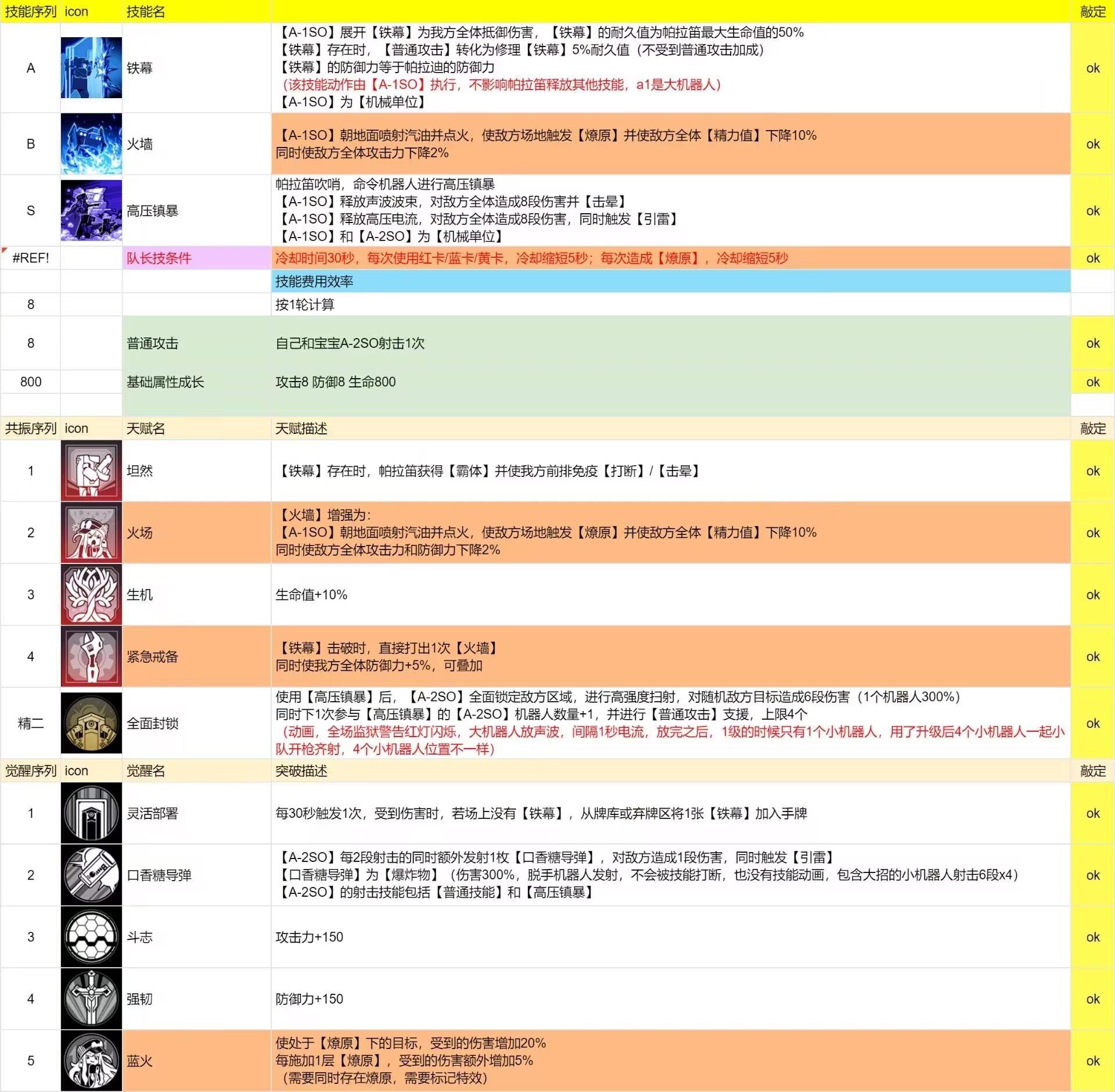1115x1092 pixels.
Task: Click the 火墙 orange description cell
Action: pos(671,143)
